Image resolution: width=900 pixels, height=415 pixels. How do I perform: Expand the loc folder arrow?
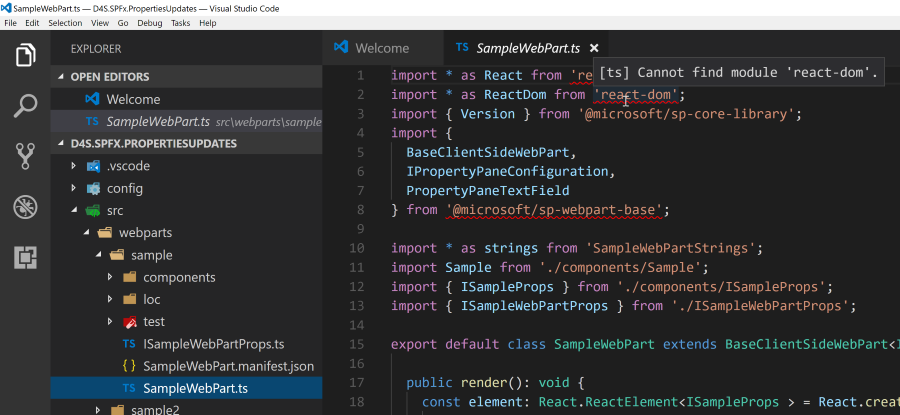[x=110, y=300]
